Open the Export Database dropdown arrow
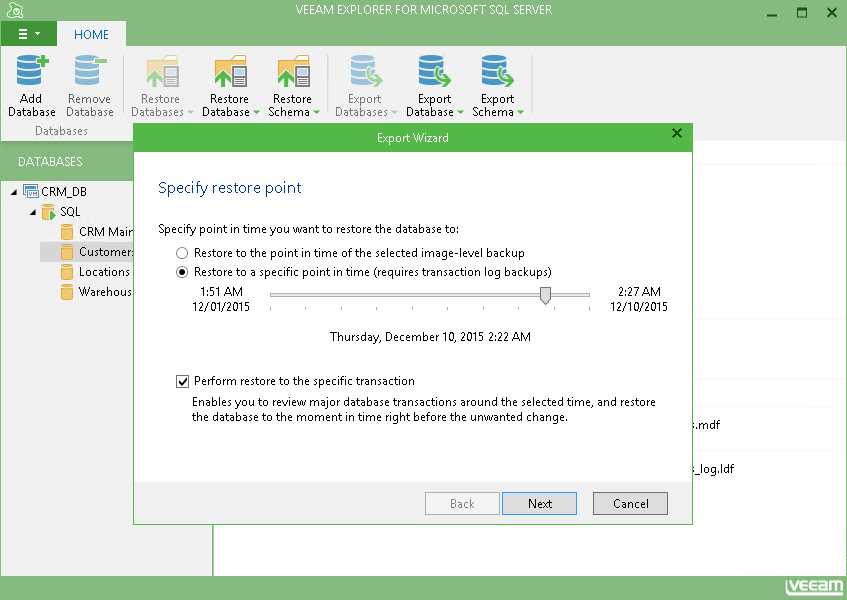This screenshot has width=847, height=600. tap(460, 112)
